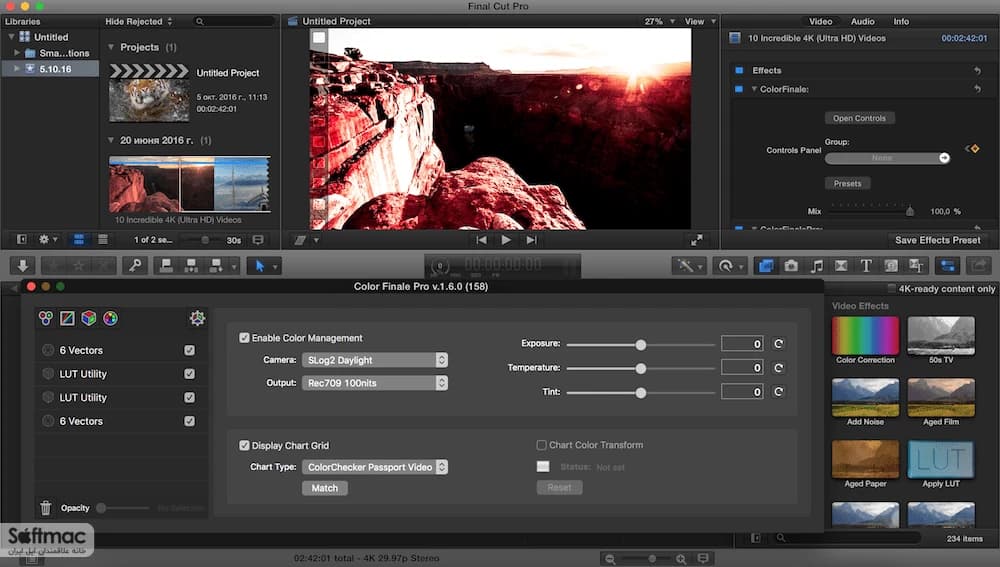Play the viewer clip

506,240
